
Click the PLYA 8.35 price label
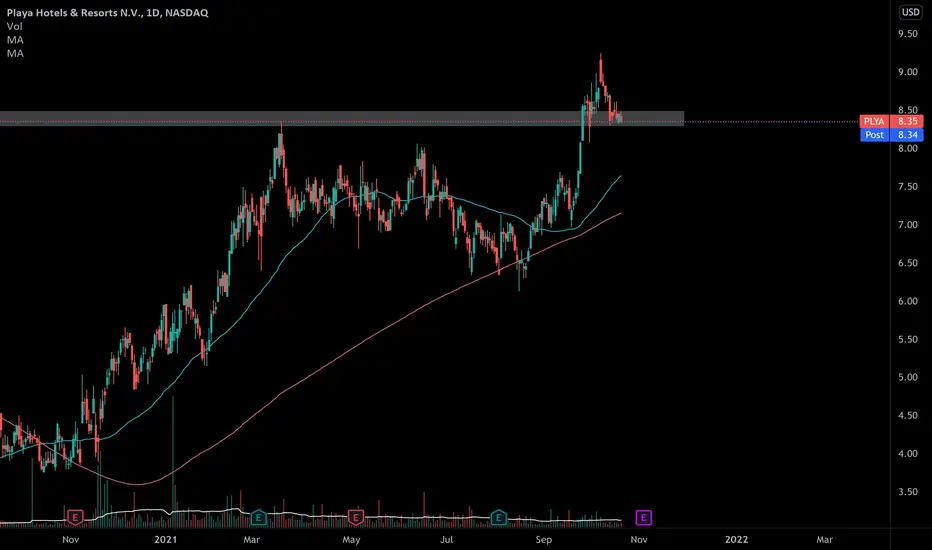892,121
